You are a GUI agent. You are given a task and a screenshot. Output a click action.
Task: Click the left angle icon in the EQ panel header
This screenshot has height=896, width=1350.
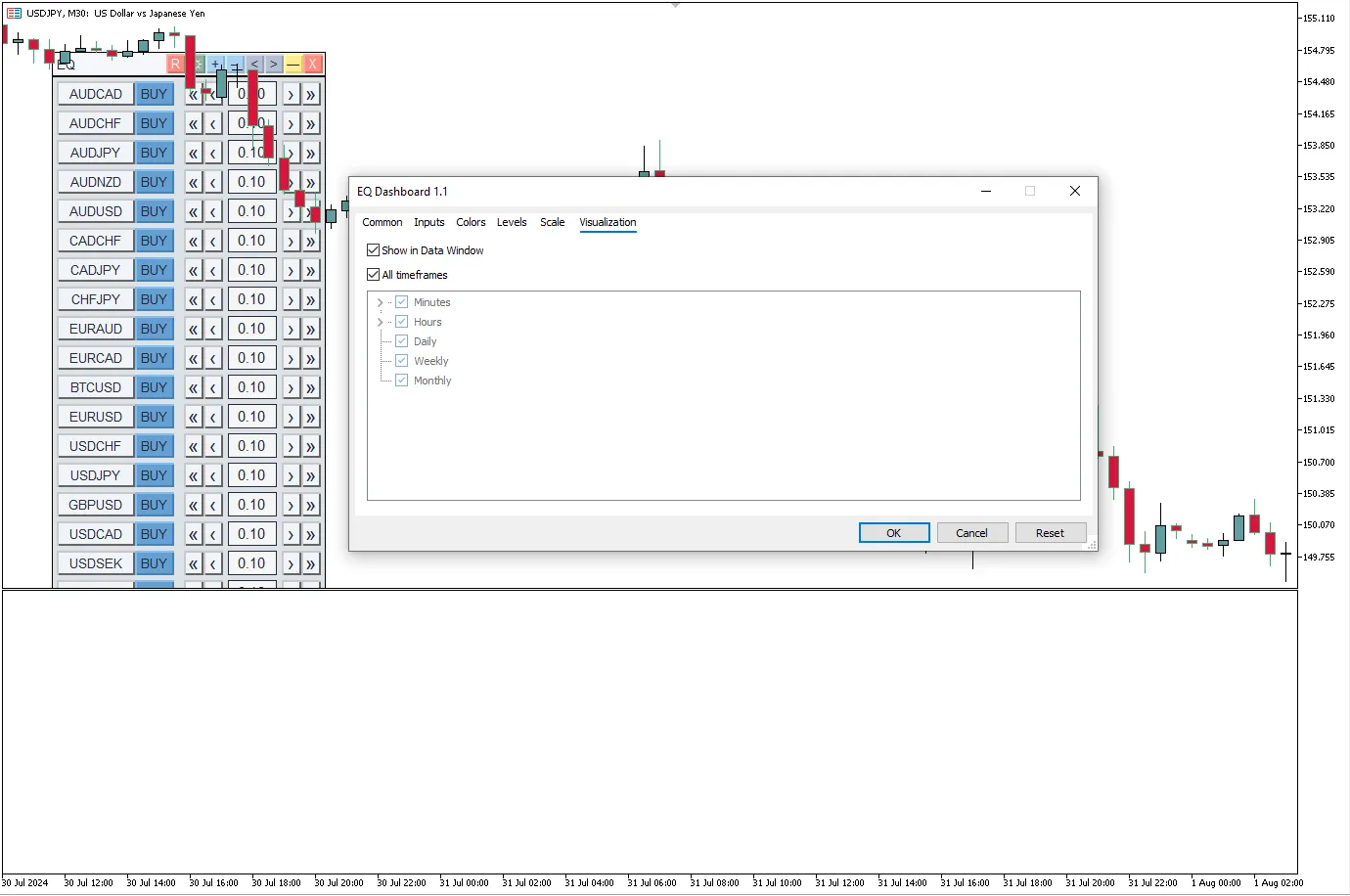pyautogui.click(x=254, y=64)
